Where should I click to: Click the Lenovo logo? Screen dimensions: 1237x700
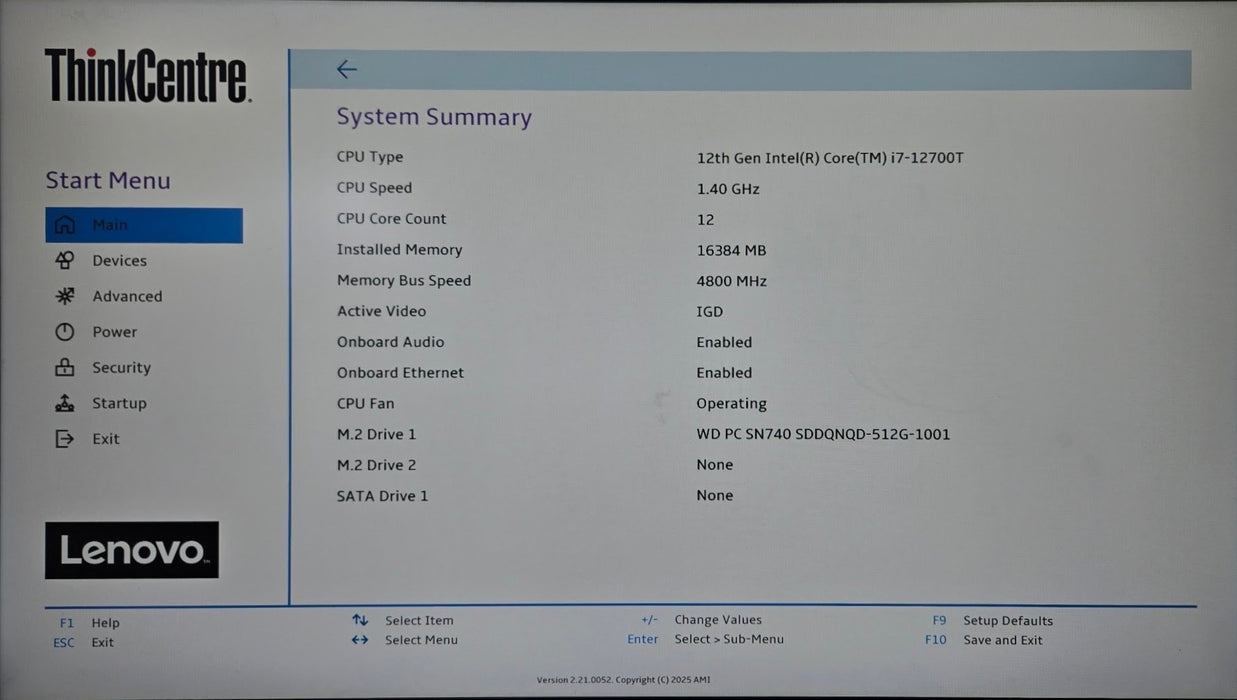click(131, 550)
